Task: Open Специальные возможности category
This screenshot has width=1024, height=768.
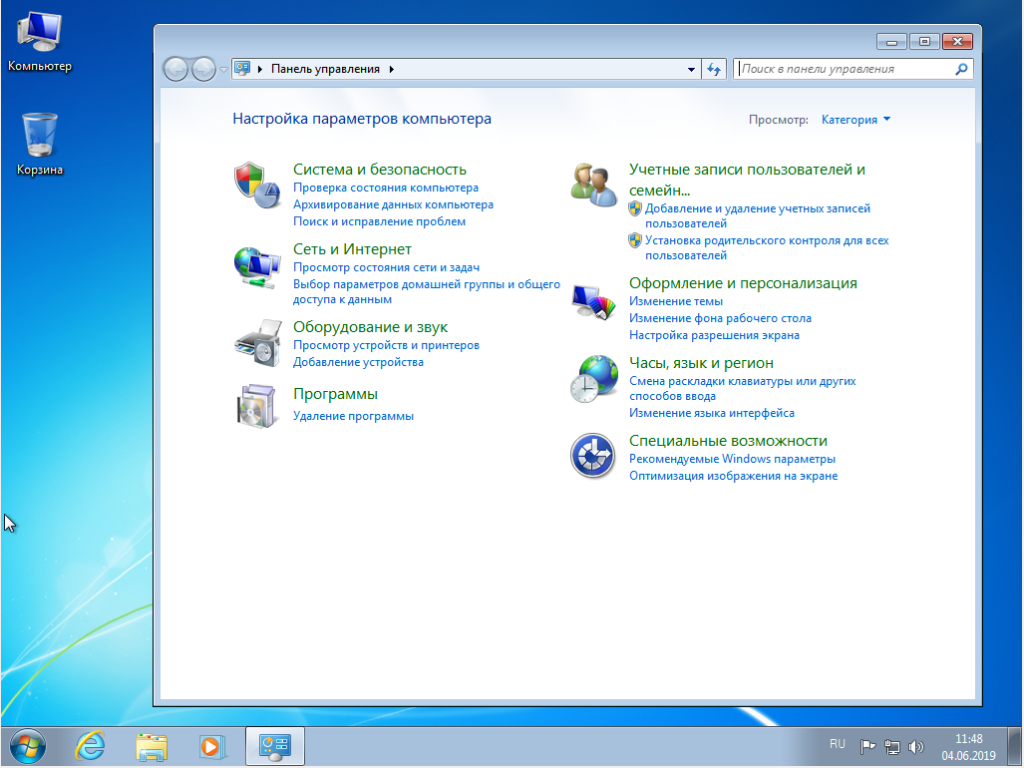Action: [728, 441]
